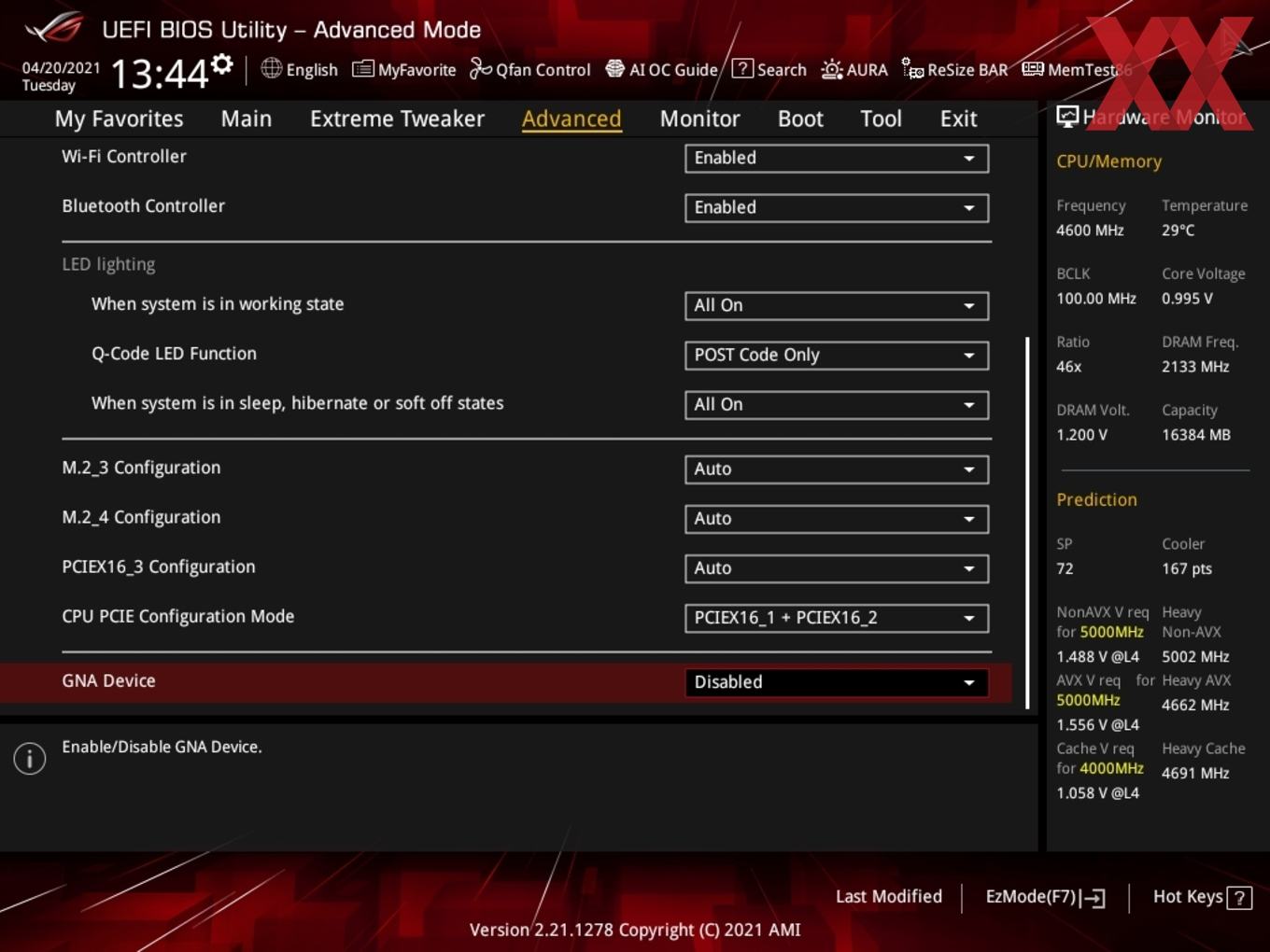Click the 29°C temperature value
Screen dimensions: 1270x952
[x=1178, y=230]
